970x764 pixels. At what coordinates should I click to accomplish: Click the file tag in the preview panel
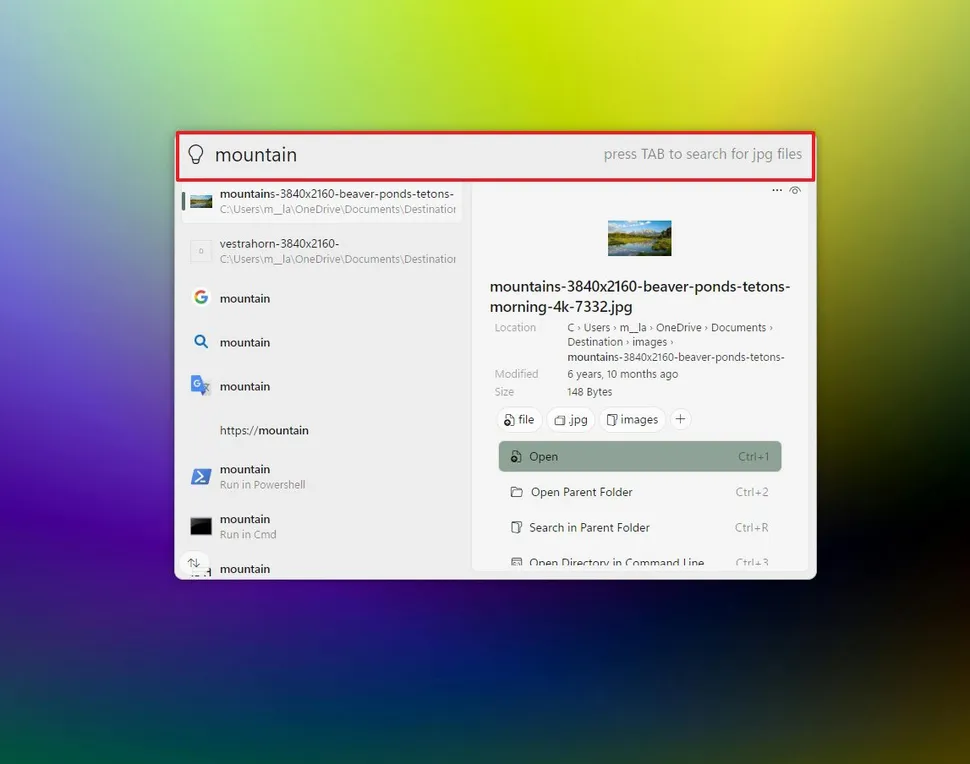[519, 419]
